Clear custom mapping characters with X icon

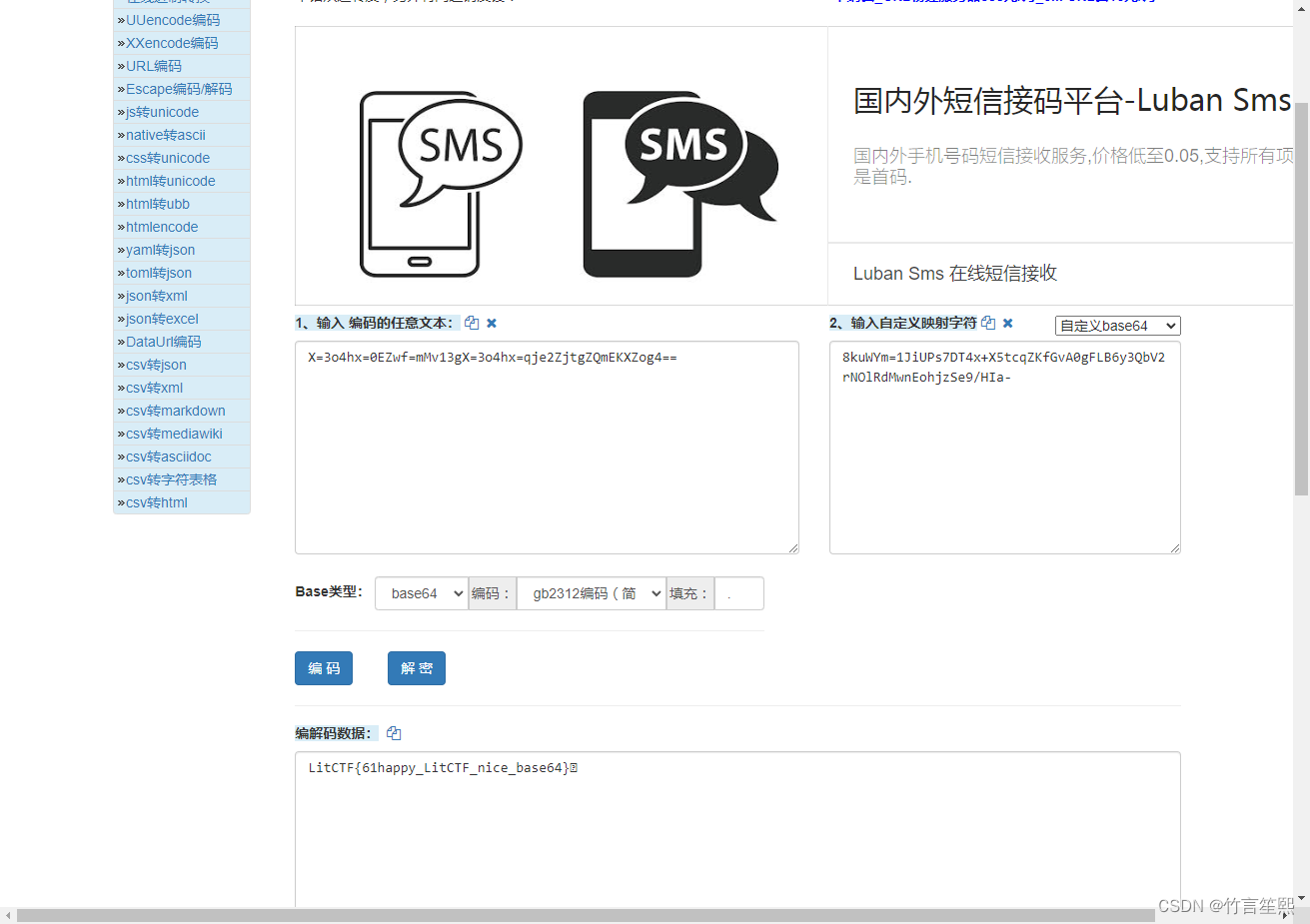[1008, 323]
